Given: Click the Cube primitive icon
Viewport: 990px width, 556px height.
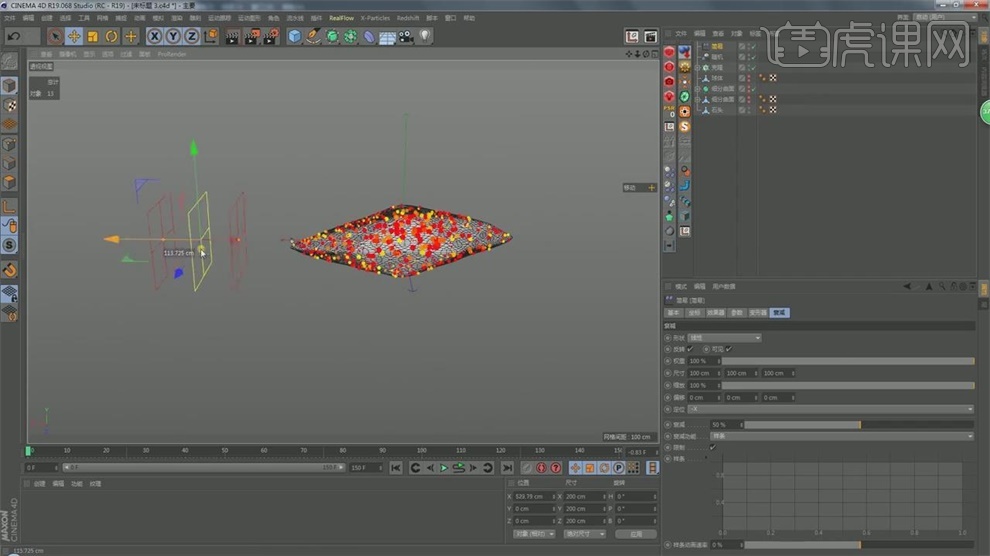Looking at the screenshot, I should tap(295, 36).
